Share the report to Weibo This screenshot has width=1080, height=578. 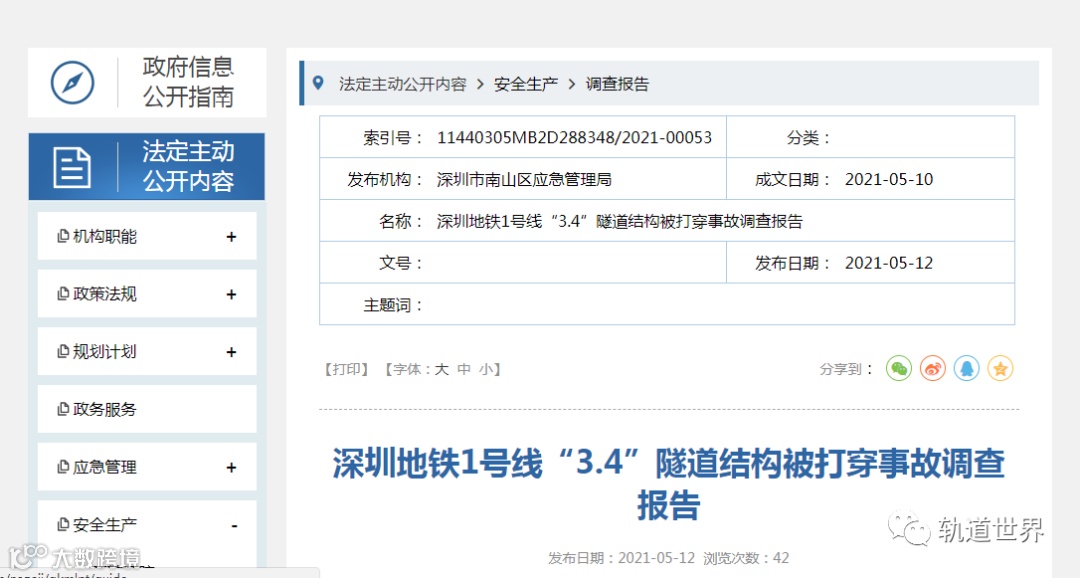pyautogui.click(x=933, y=369)
